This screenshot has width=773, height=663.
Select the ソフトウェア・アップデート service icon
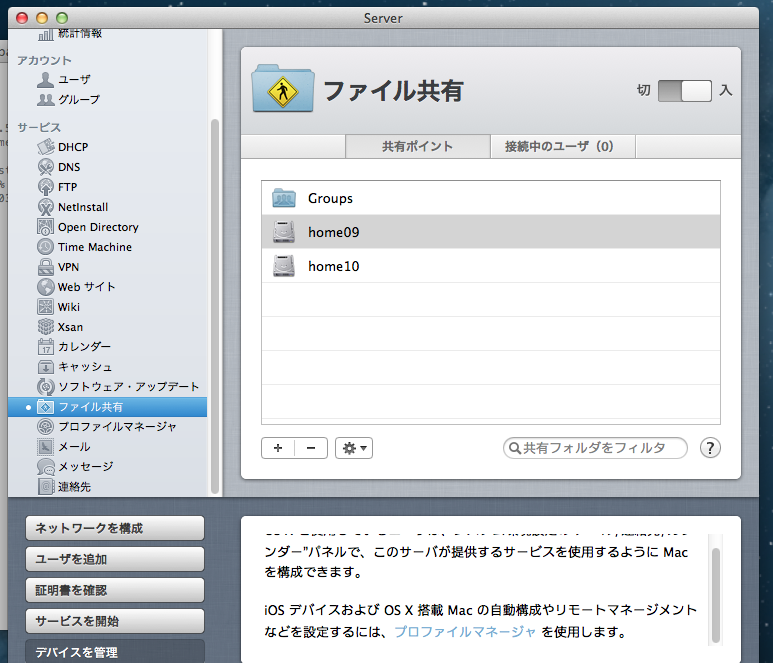tap(45, 386)
